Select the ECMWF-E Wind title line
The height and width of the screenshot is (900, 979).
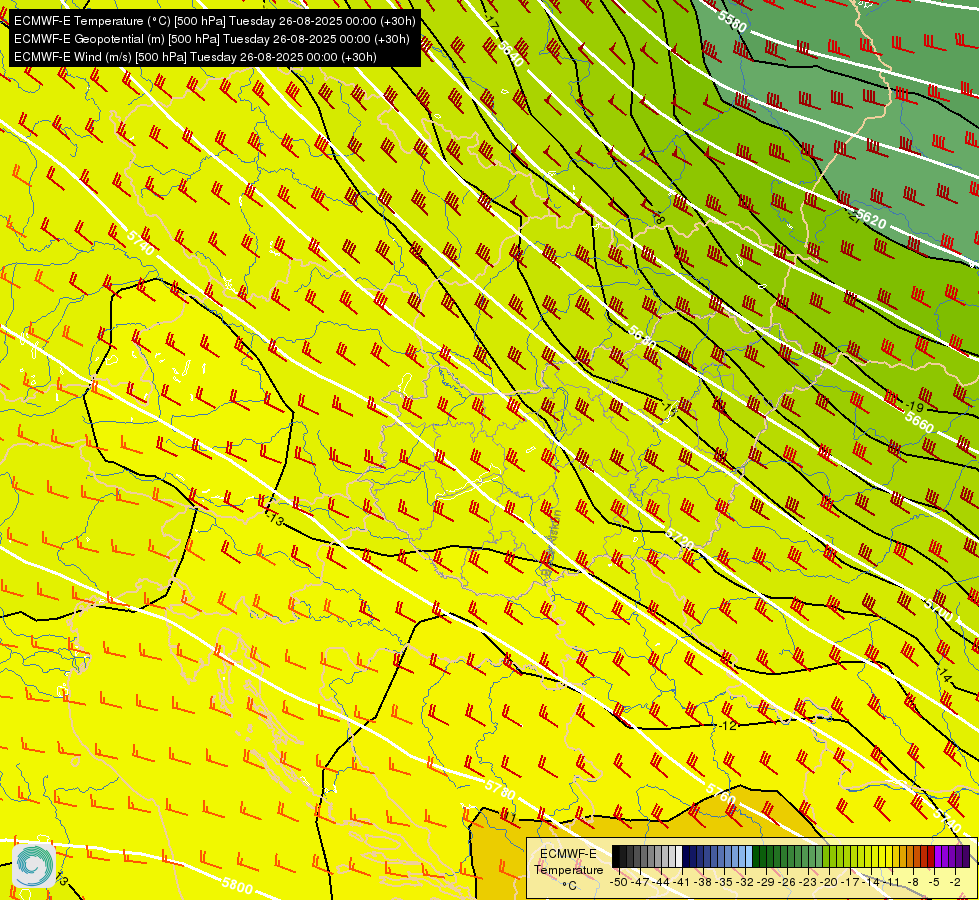coord(195,57)
